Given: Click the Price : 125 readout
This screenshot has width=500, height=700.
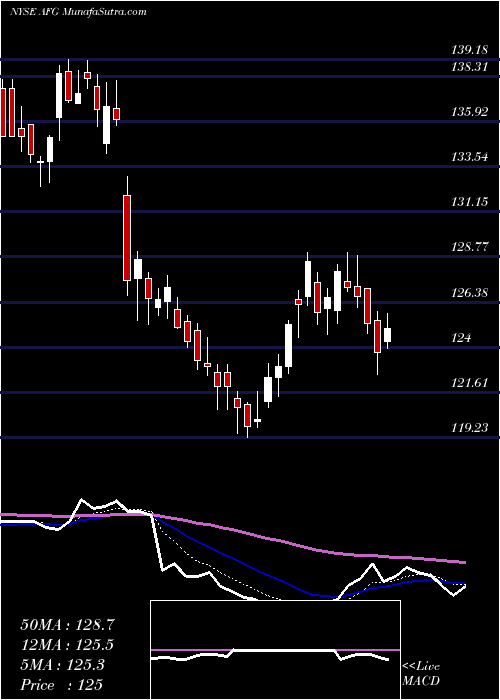Looking at the screenshot, I should click(61, 685).
